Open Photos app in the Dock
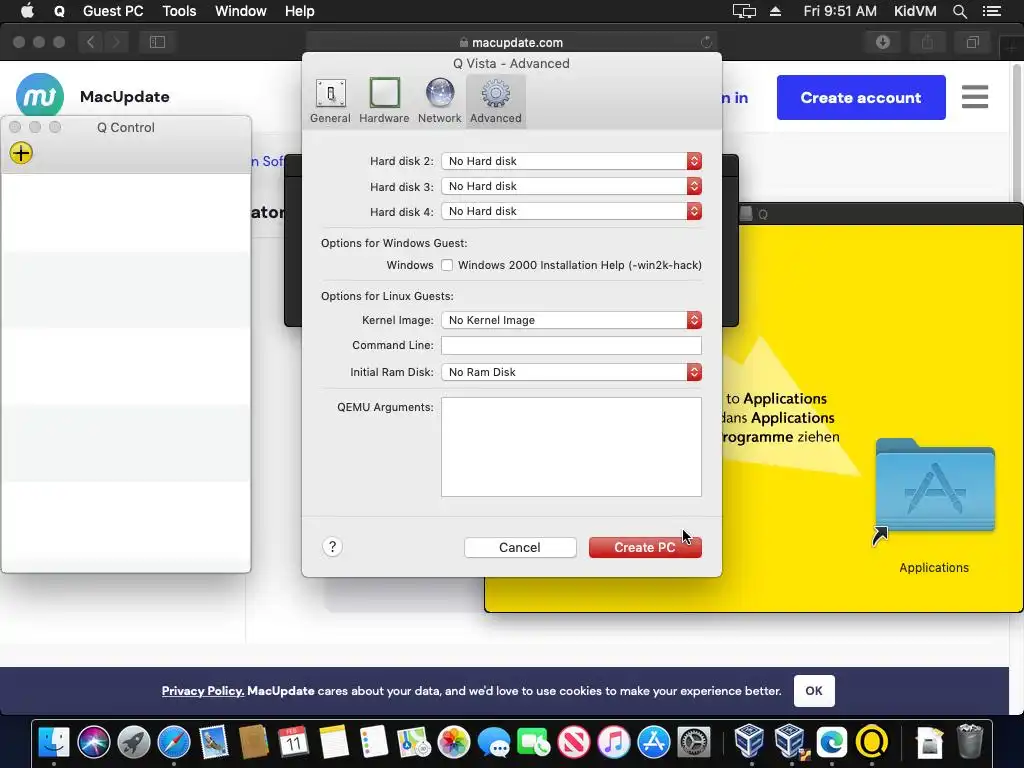The image size is (1024, 768). point(453,742)
